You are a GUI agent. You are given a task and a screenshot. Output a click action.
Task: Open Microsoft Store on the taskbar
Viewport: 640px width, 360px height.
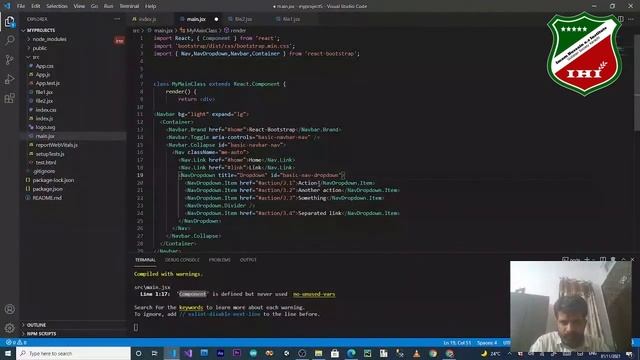(x=335, y=353)
